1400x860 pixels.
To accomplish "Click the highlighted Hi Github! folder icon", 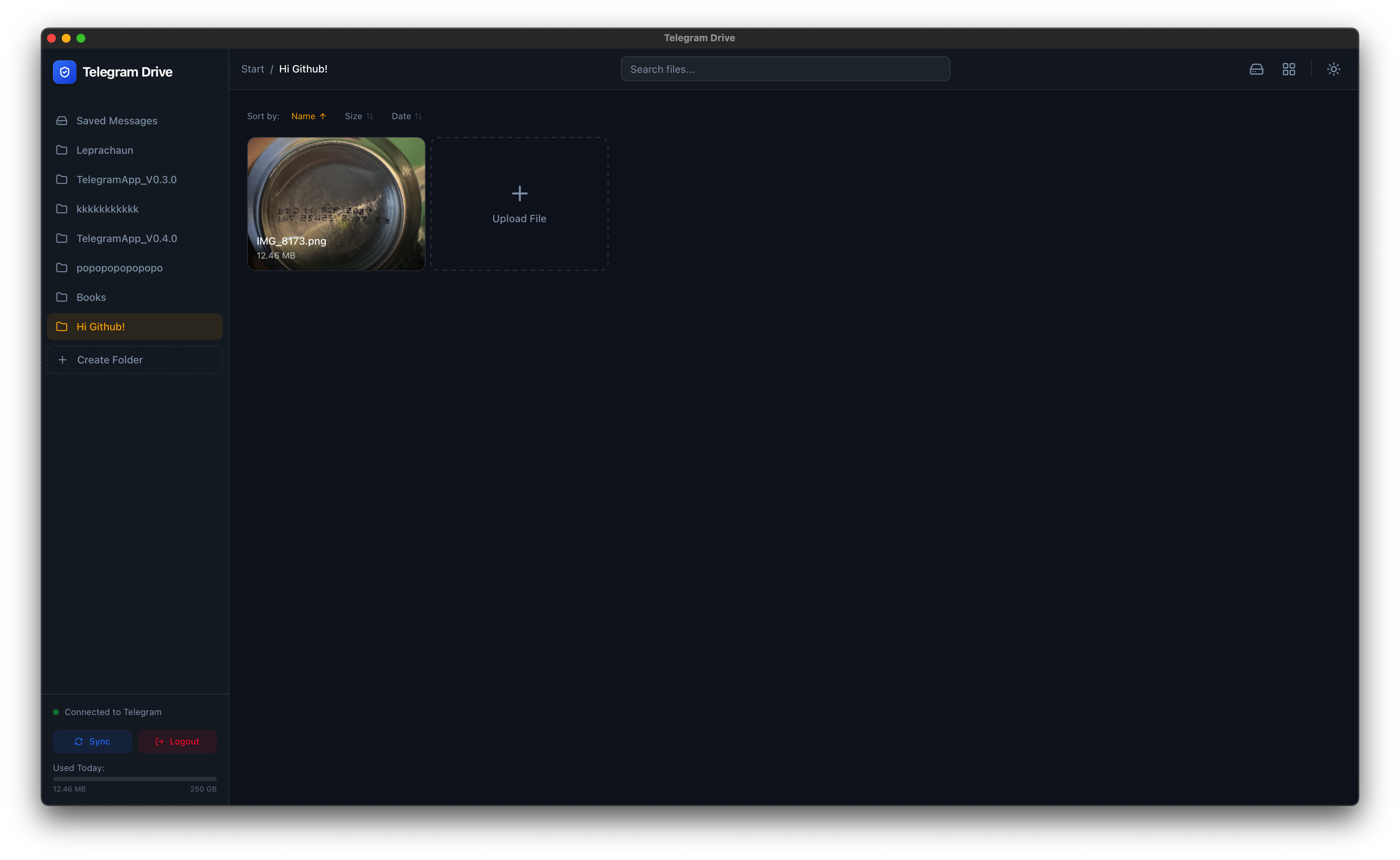I will click(x=62, y=327).
